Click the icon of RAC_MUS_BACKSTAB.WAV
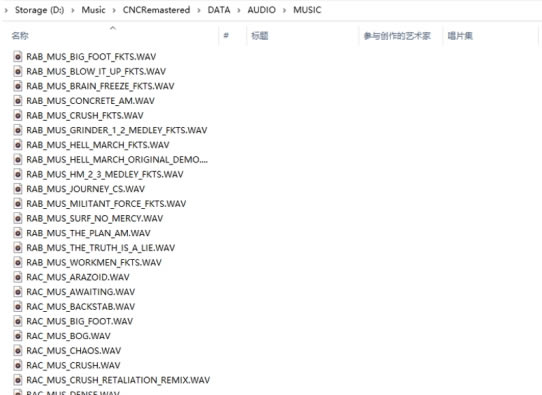This screenshot has width=542, height=395. pos(18,306)
